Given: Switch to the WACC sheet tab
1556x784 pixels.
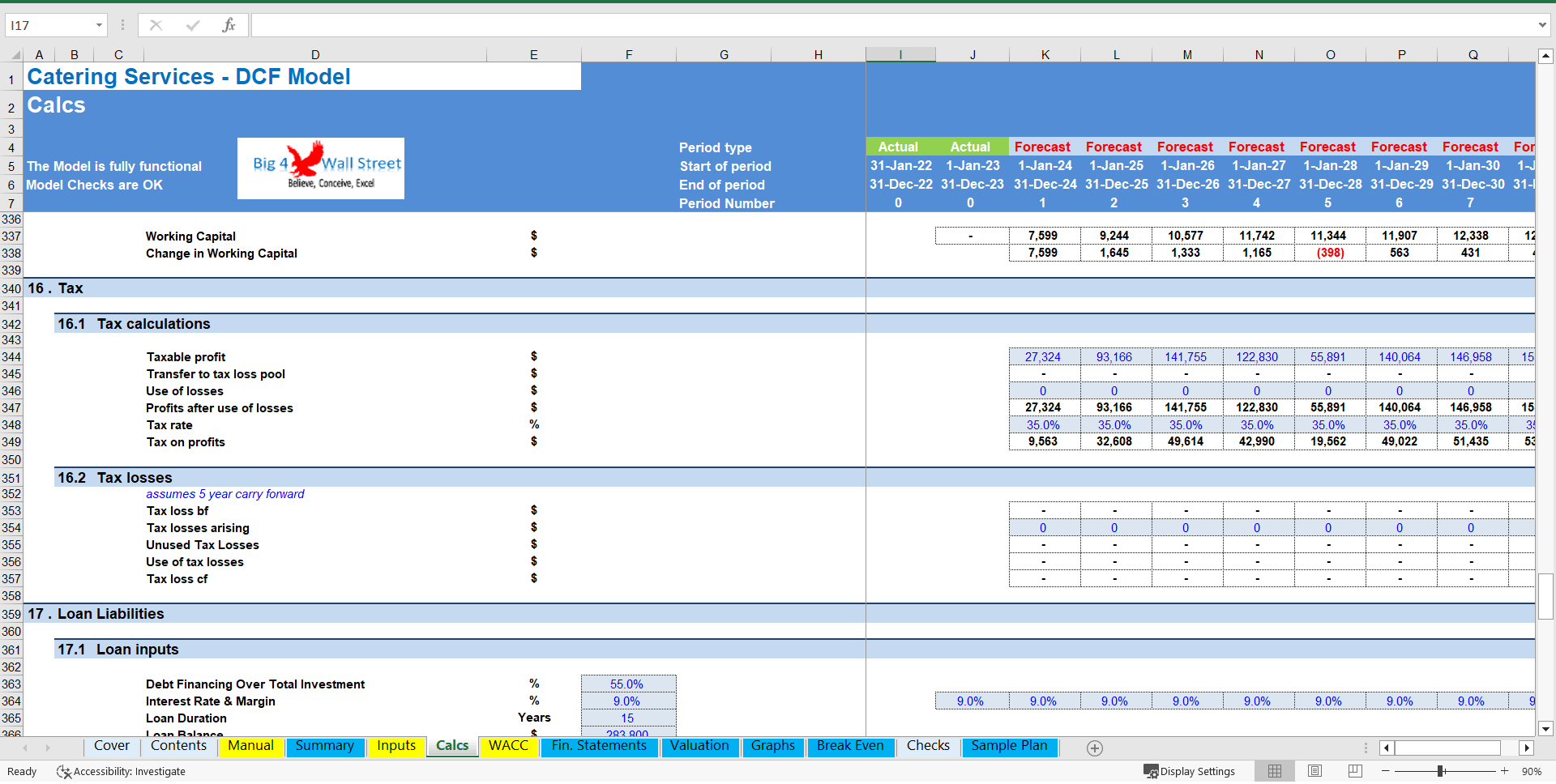Looking at the screenshot, I should [508, 746].
